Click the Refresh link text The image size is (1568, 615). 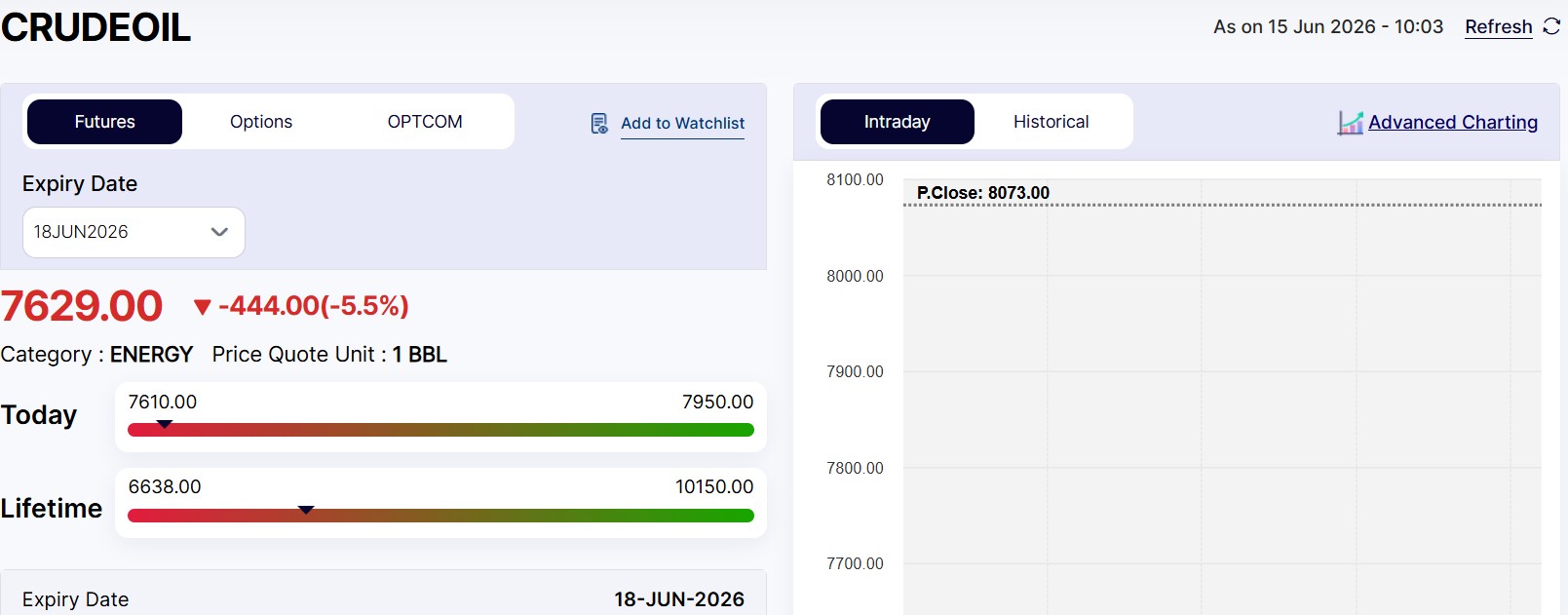click(1499, 26)
